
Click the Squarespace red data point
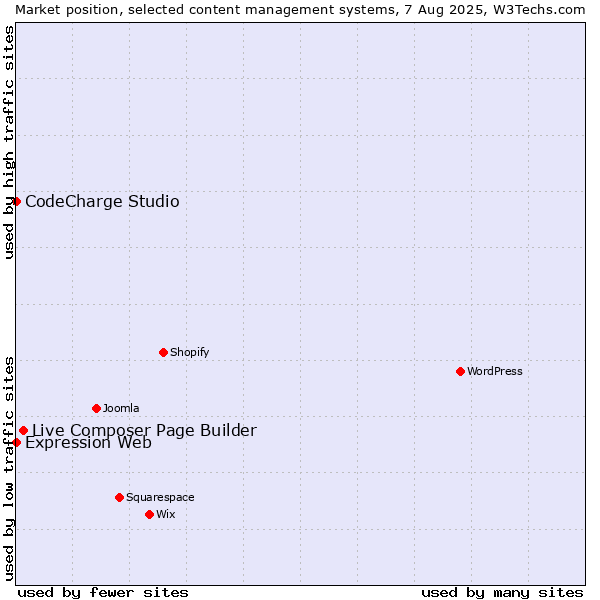pos(119,497)
